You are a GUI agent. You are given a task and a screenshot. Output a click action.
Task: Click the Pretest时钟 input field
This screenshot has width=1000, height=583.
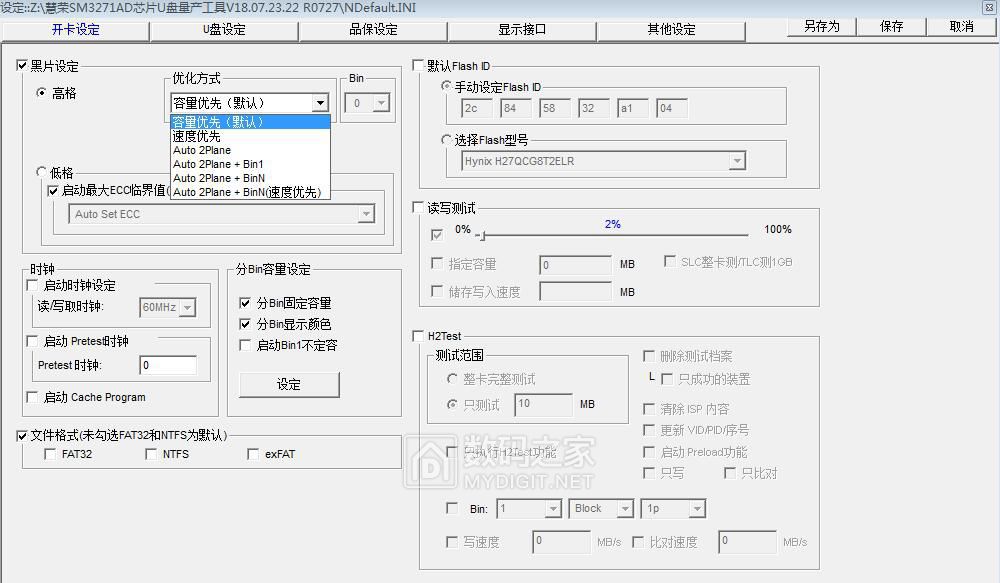[167, 366]
